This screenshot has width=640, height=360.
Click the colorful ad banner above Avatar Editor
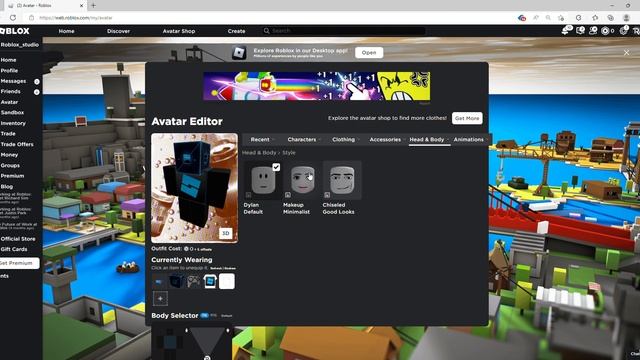click(317, 86)
